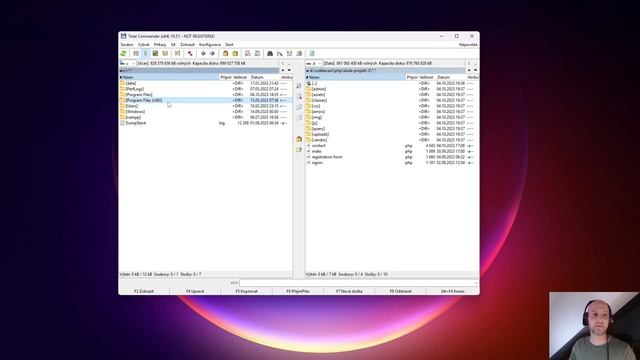Click the red swap-panels toolbar icon
This screenshot has height=360, width=640.
pos(190,53)
